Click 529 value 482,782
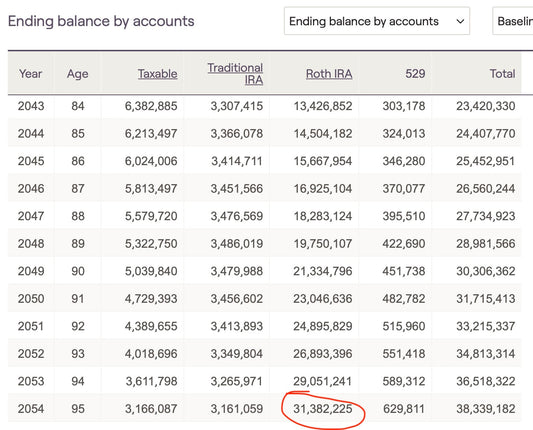Image resolution: width=533 pixels, height=430 pixels. point(404,299)
